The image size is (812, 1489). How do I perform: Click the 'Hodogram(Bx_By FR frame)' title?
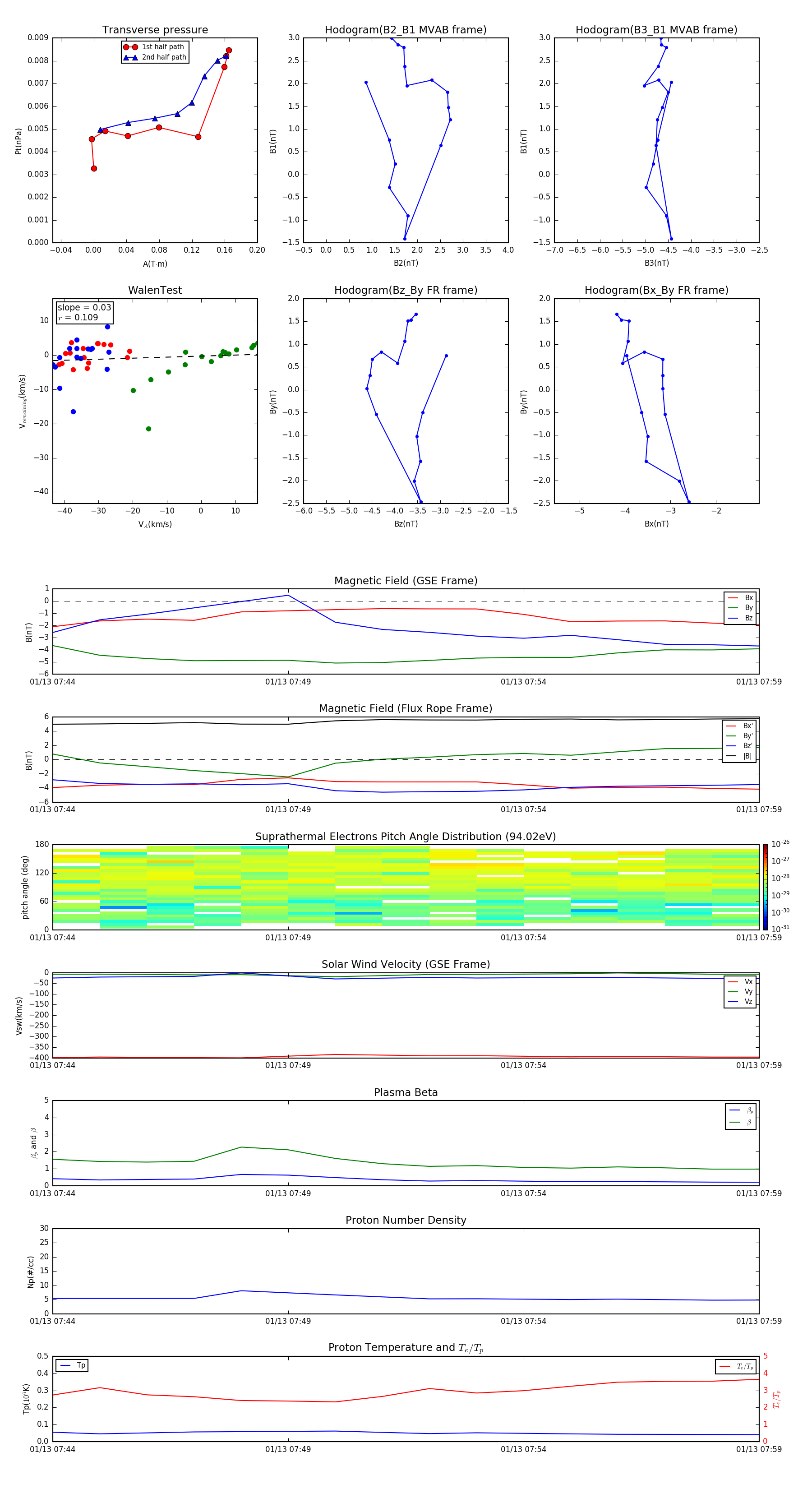[656, 290]
